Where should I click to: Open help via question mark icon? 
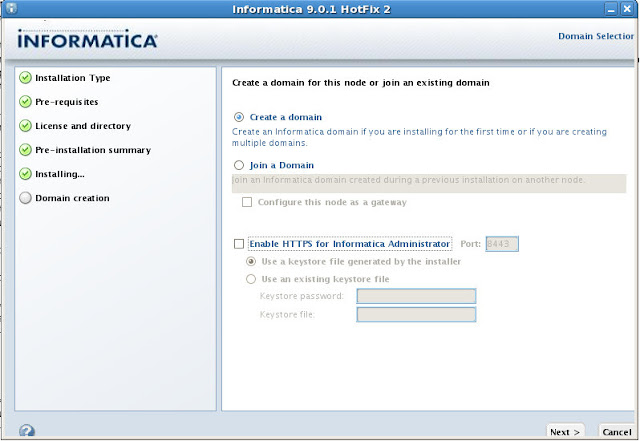(x=27, y=431)
